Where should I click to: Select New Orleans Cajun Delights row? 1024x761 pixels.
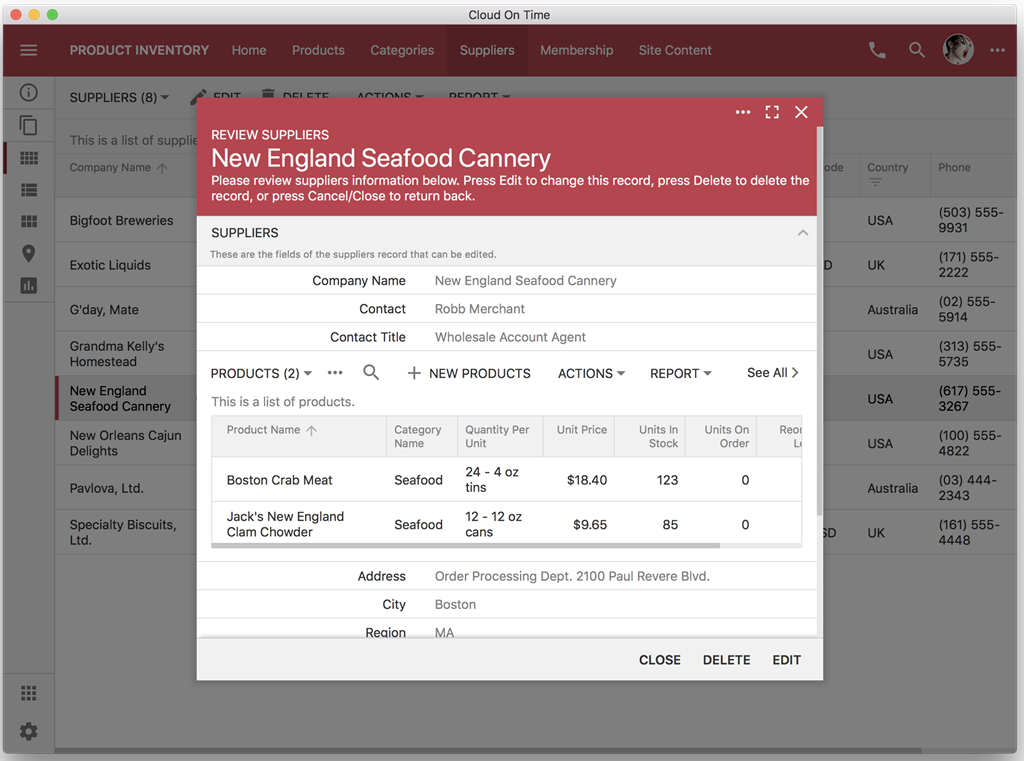coord(125,443)
